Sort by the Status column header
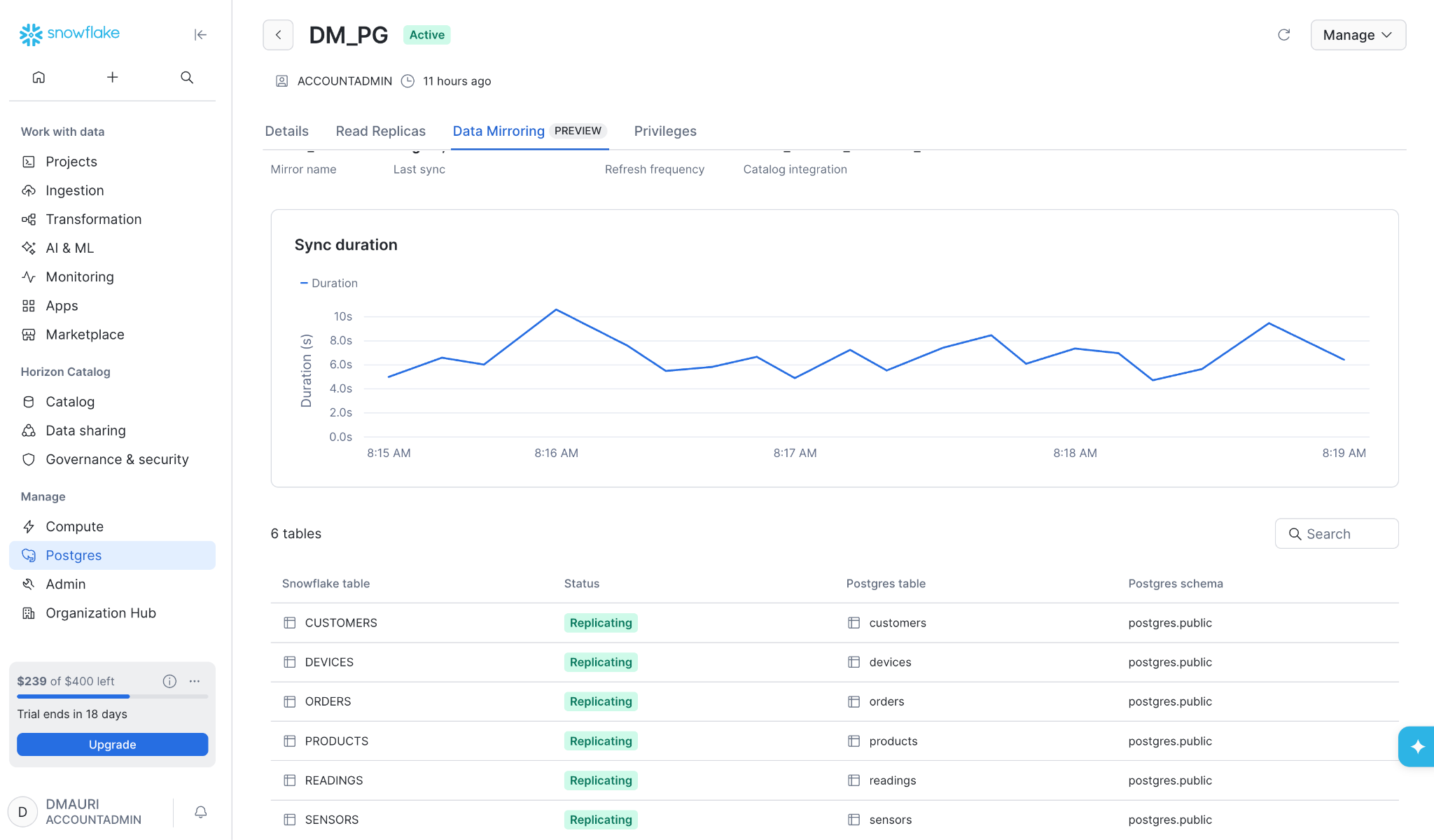The height and width of the screenshot is (840, 1434). [582, 584]
